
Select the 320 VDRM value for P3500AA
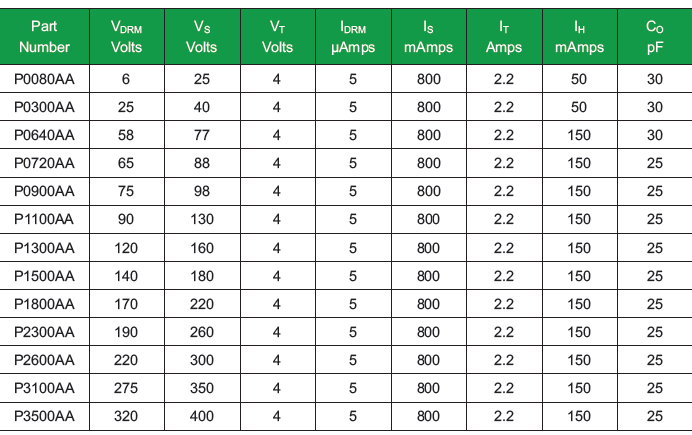pos(126,415)
